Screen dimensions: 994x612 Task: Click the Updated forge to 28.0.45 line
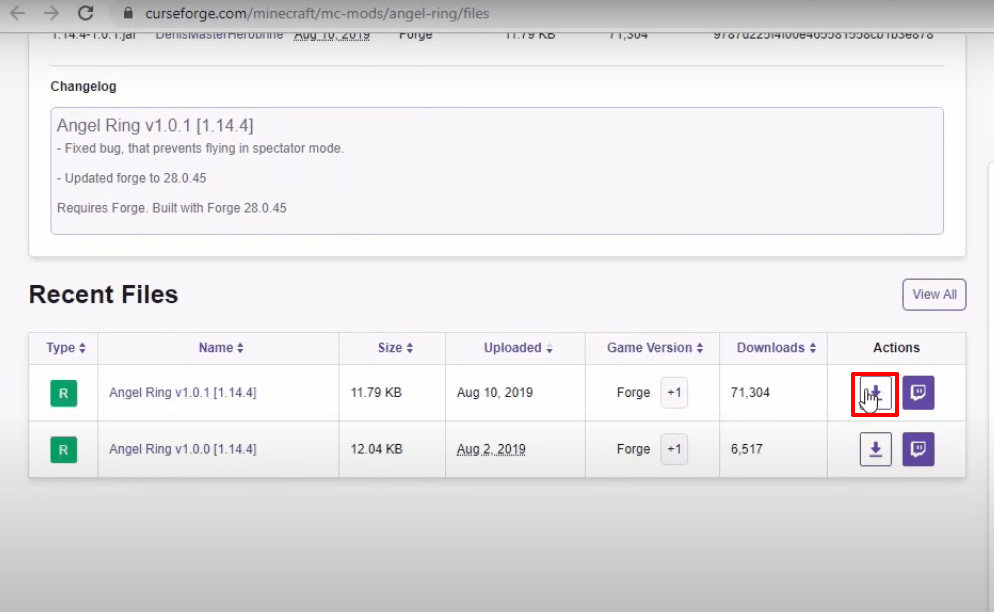point(131,178)
